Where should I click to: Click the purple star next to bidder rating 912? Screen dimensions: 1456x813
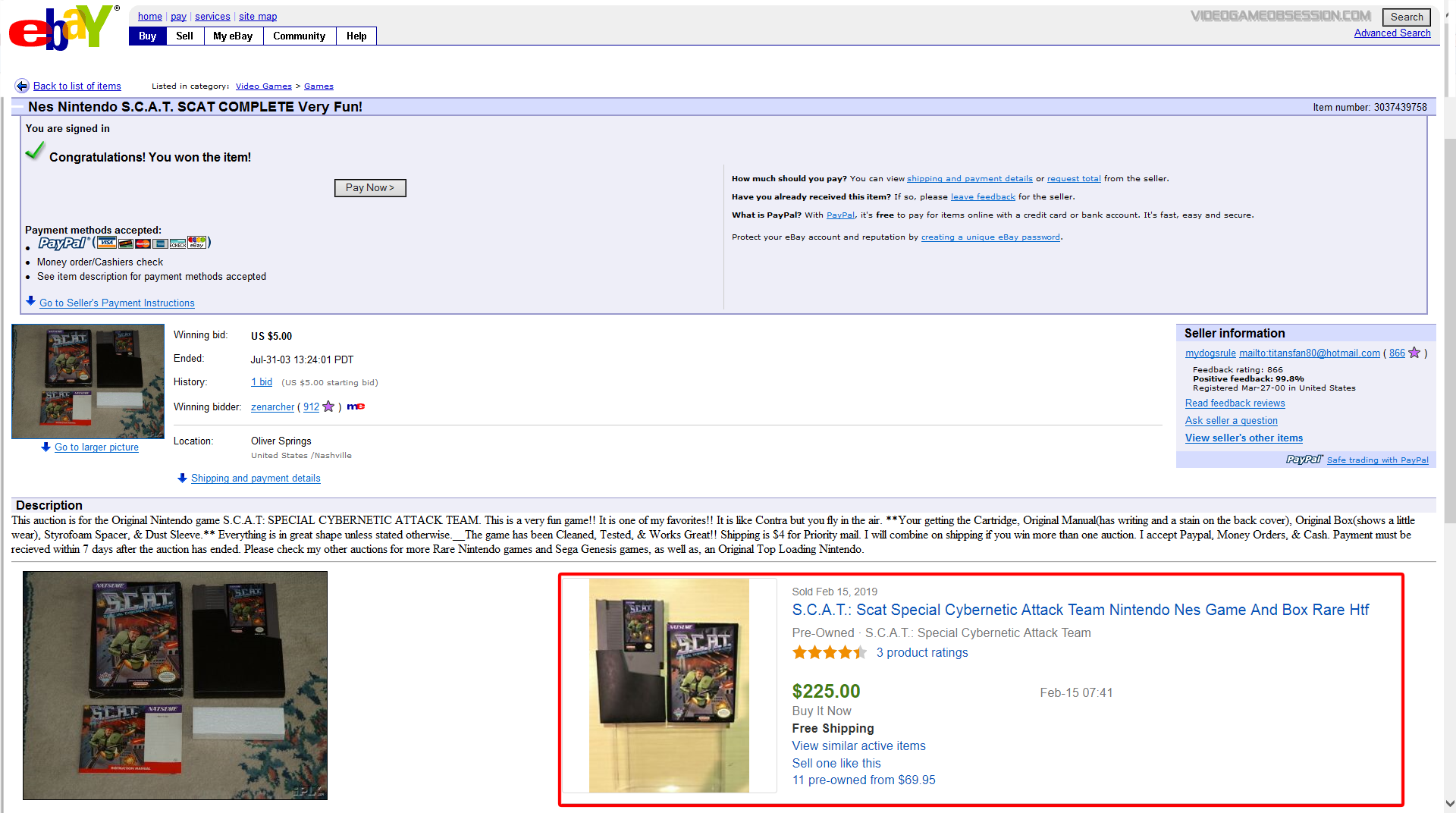point(328,407)
